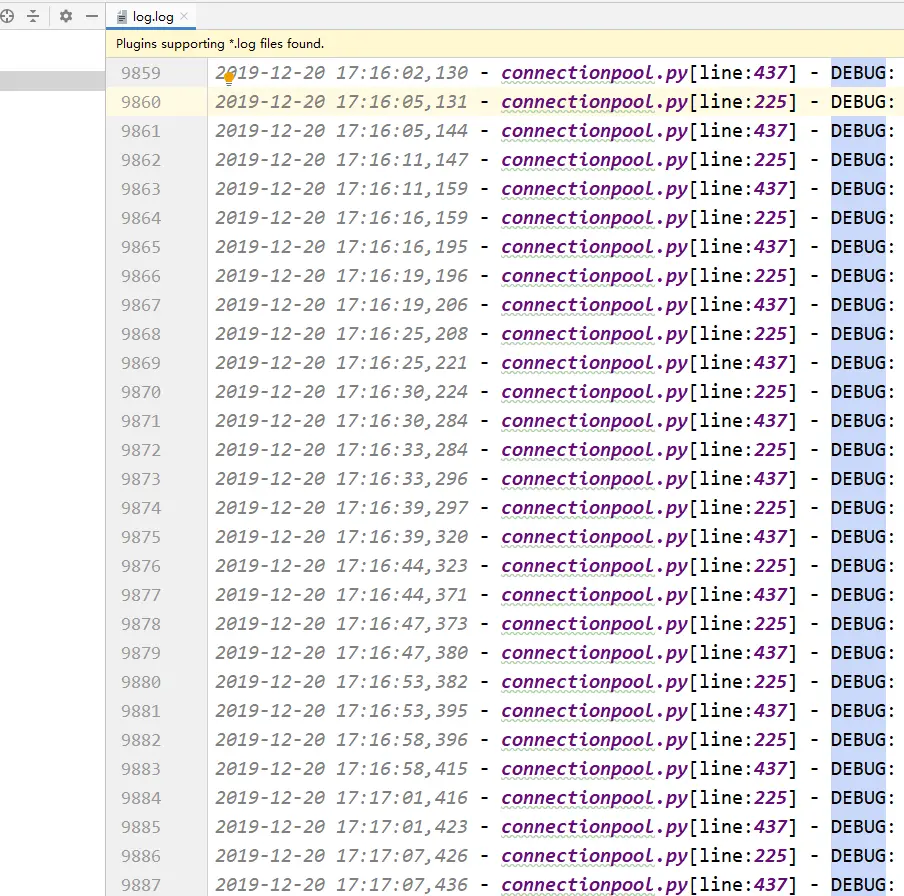Click timestamp 17:16:16,195

click(402, 247)
